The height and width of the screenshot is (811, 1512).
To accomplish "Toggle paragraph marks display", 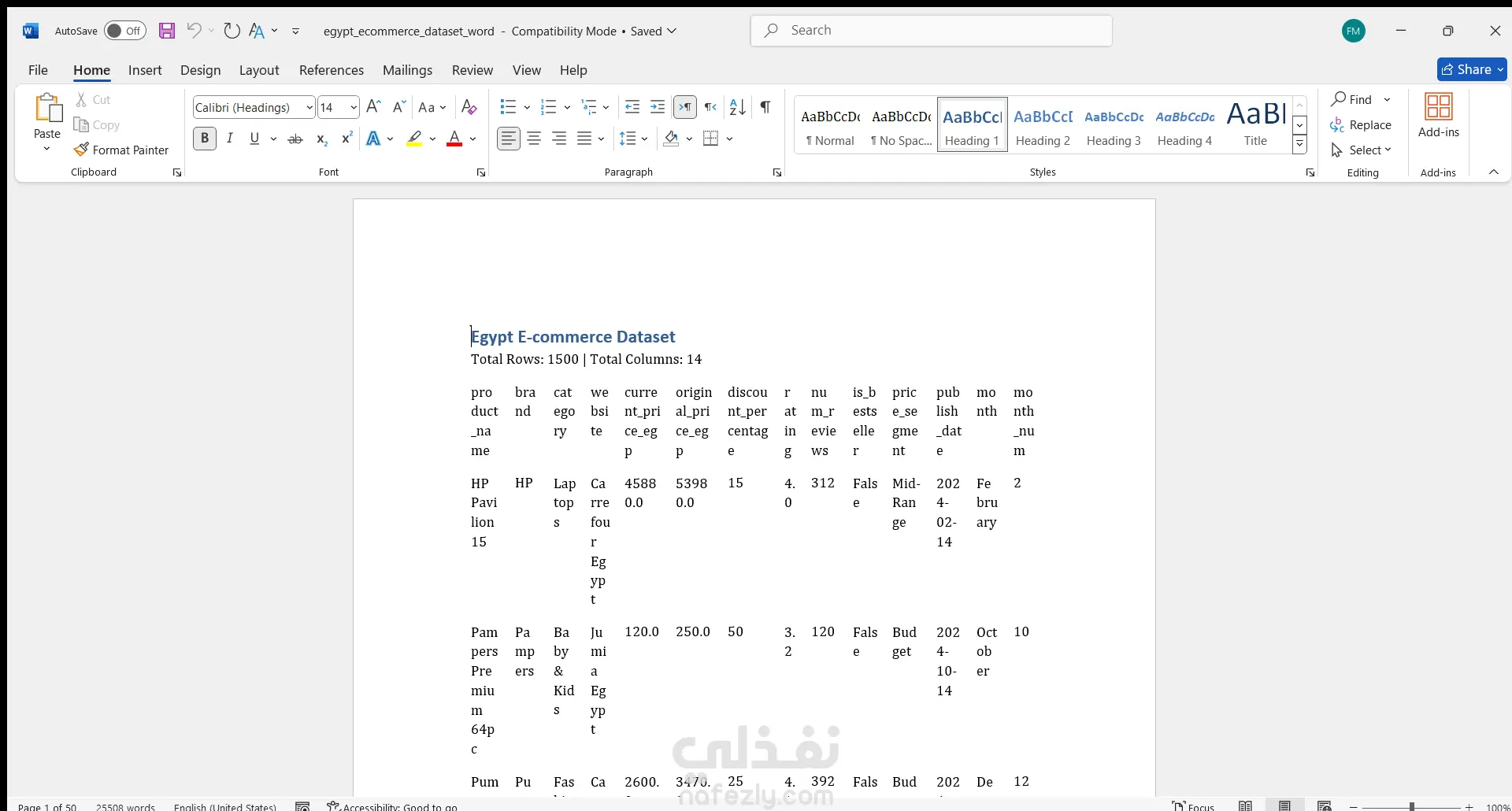I will click(x=765, y=107).
